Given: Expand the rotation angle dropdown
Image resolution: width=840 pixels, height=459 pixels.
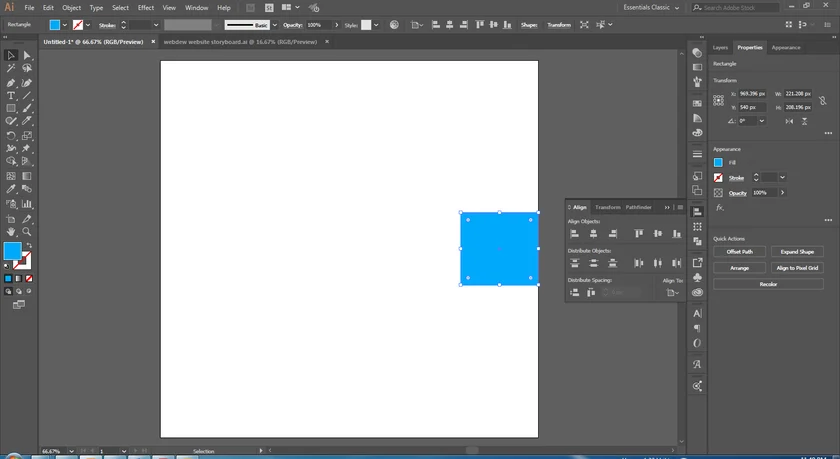Looking at the screenshot, I should [762, 121].
